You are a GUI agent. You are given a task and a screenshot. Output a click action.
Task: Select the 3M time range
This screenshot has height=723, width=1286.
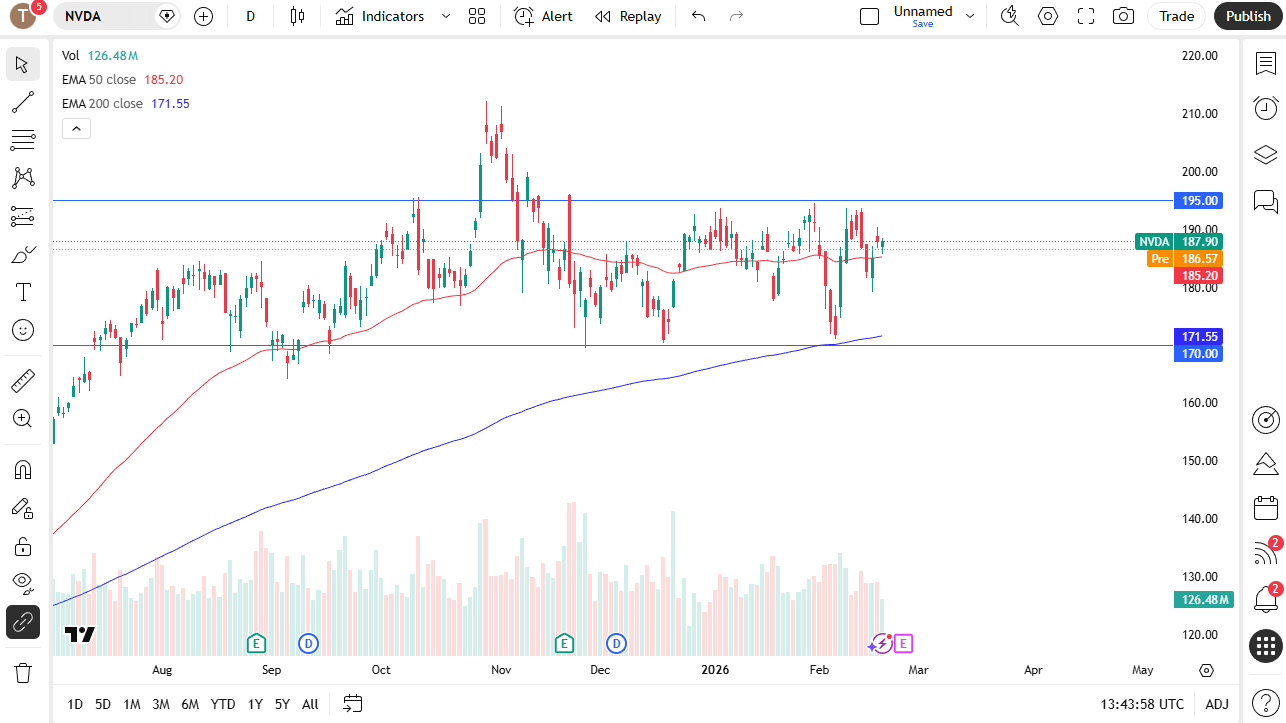point(161,704)
